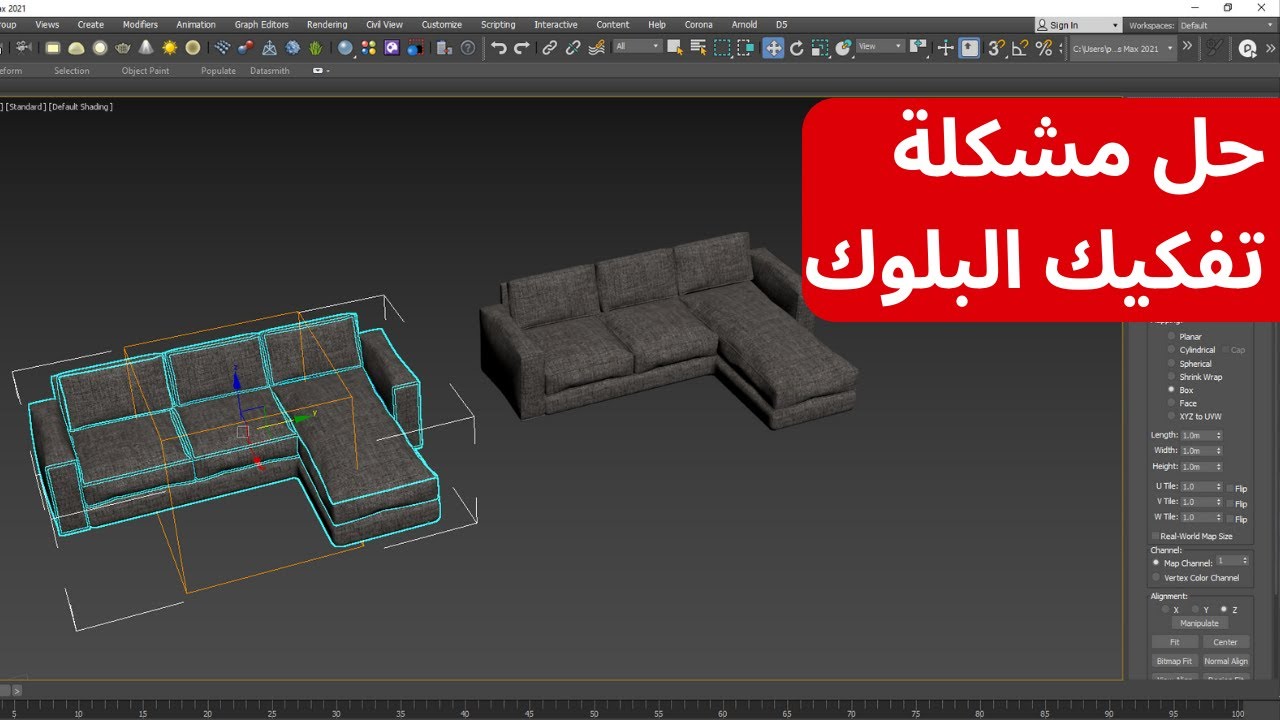Click the Redo arrow icon
Screen dimensions: 1280x720
521,47
